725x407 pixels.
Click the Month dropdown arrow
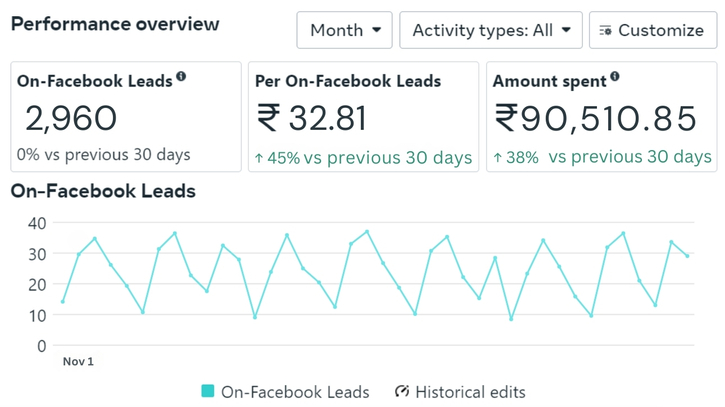pyautogui.click(x=376, y=31)
